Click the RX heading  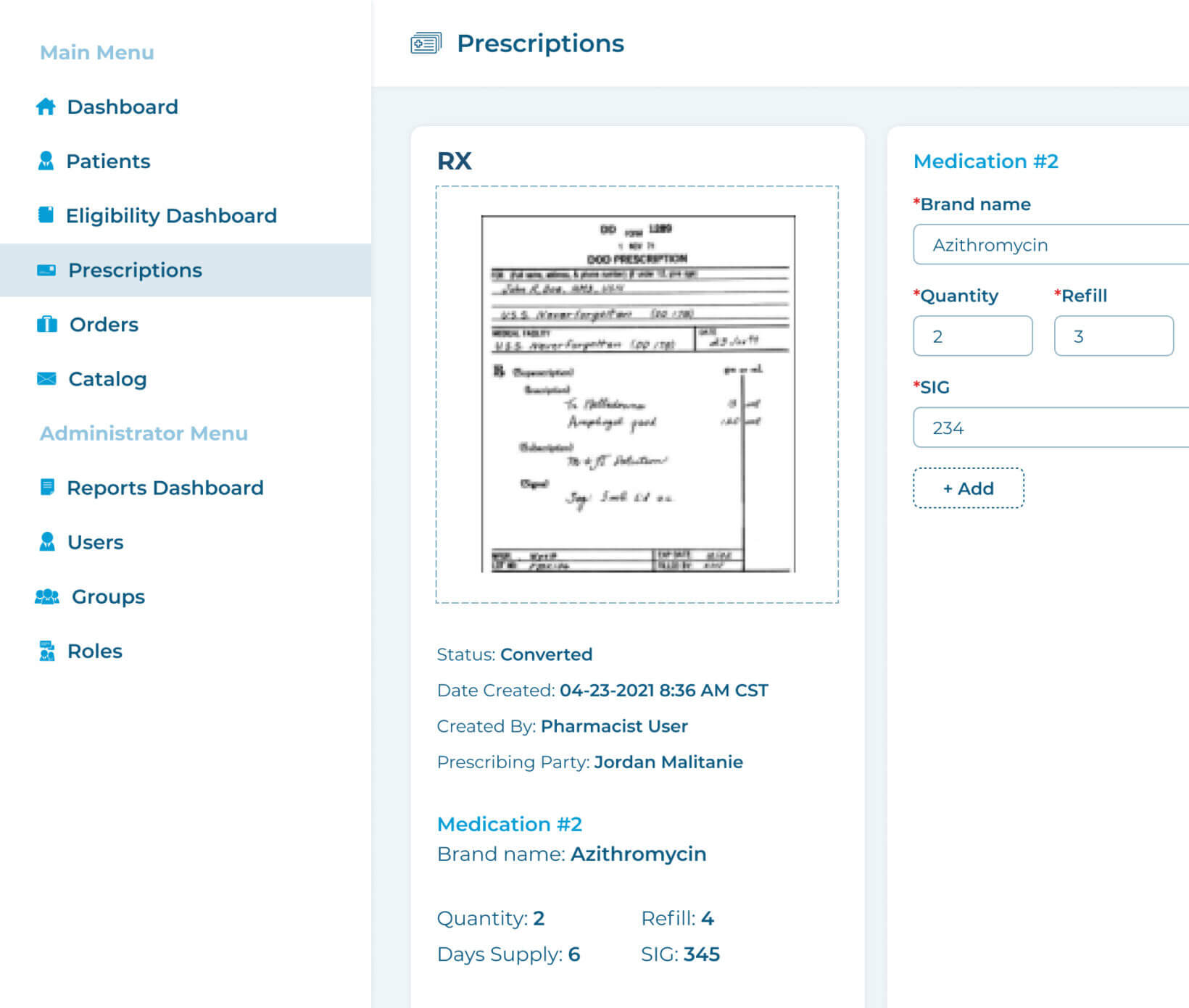(x=455, y=161)
